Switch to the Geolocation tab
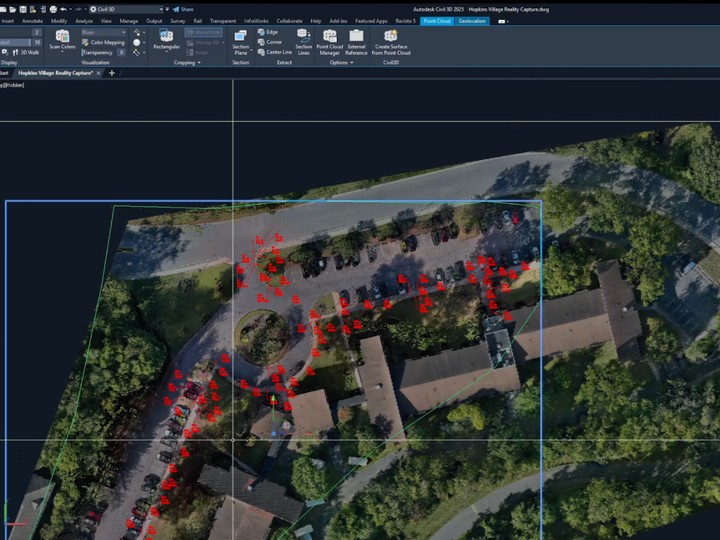 tap(472, 21)
